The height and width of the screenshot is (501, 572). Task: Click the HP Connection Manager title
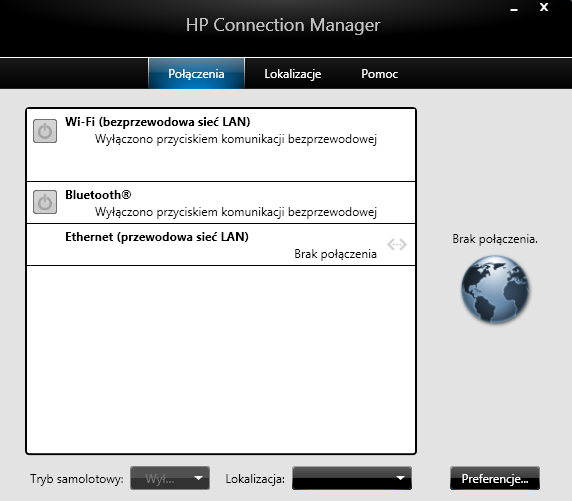[283, 25]
